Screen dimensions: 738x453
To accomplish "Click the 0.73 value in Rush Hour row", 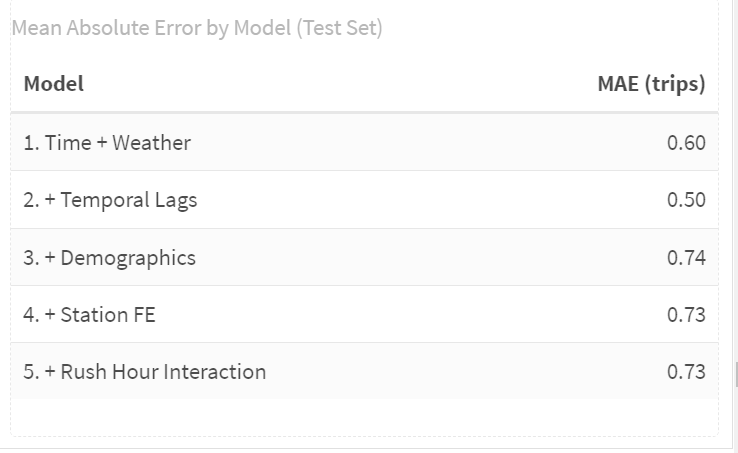I will point(686,372).
